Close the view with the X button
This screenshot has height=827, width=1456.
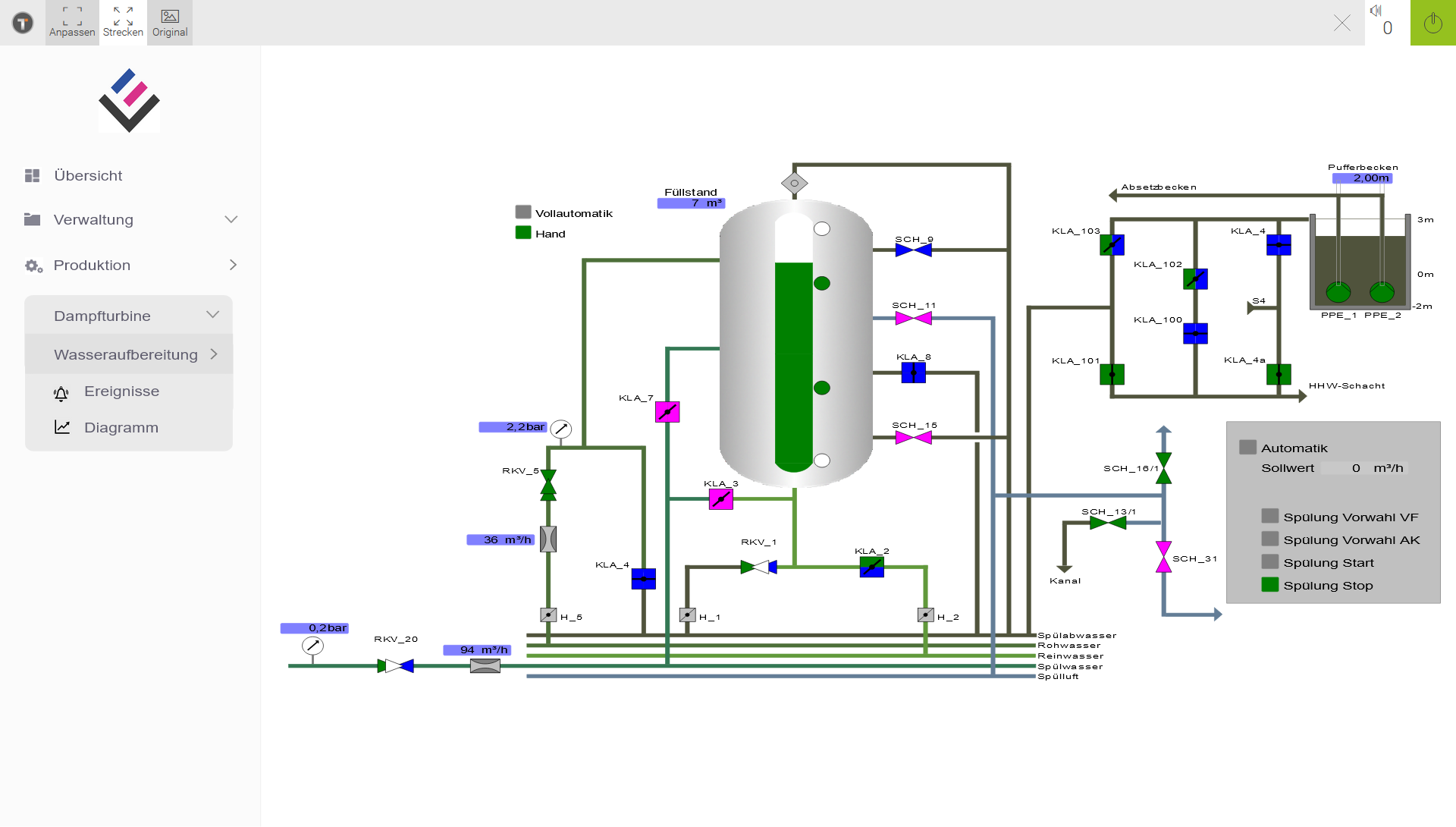click(1342, 23)
